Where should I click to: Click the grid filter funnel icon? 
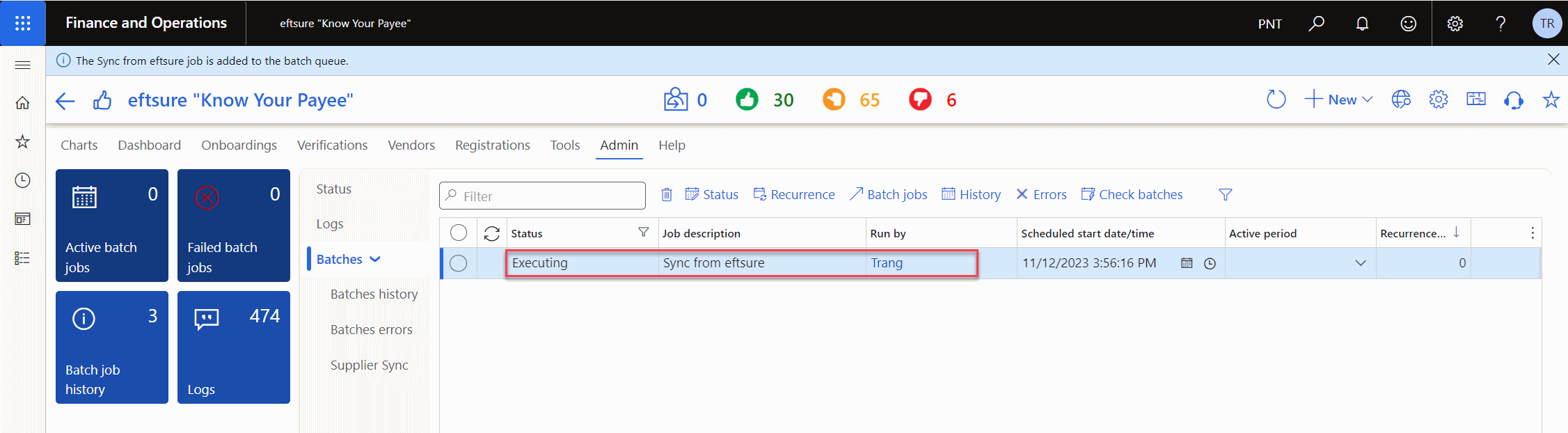(x=1226, y=195)
